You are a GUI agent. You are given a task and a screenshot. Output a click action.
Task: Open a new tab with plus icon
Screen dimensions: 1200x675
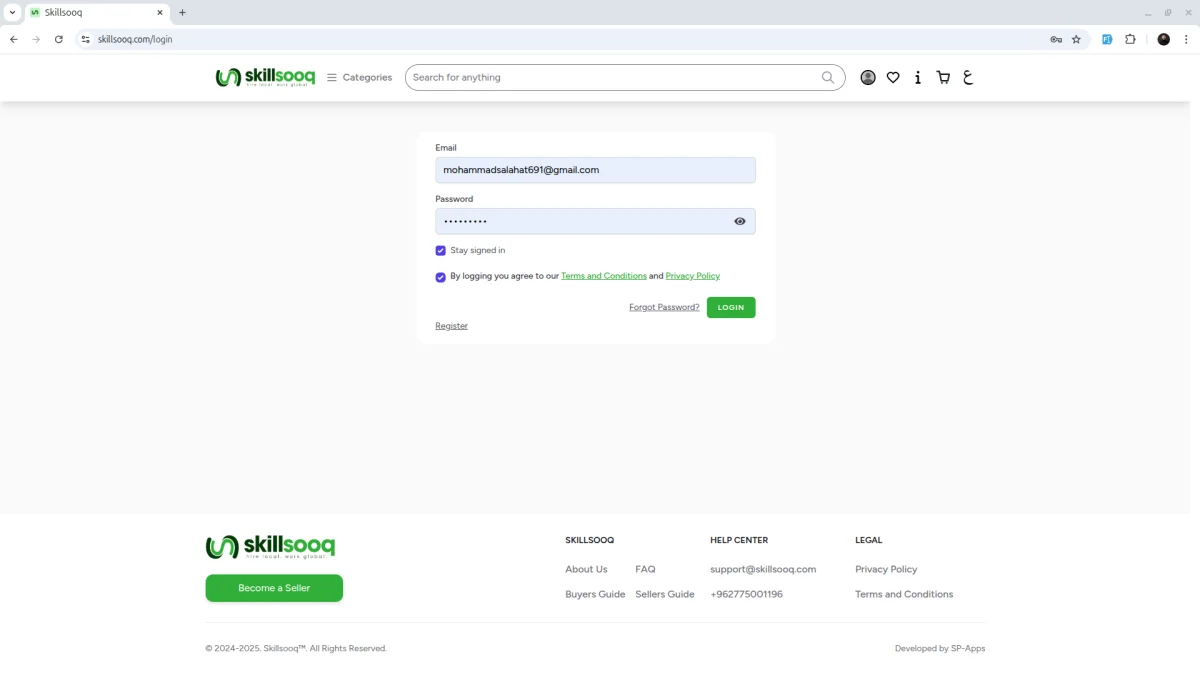pyautogui.click(x=182, y=13)
